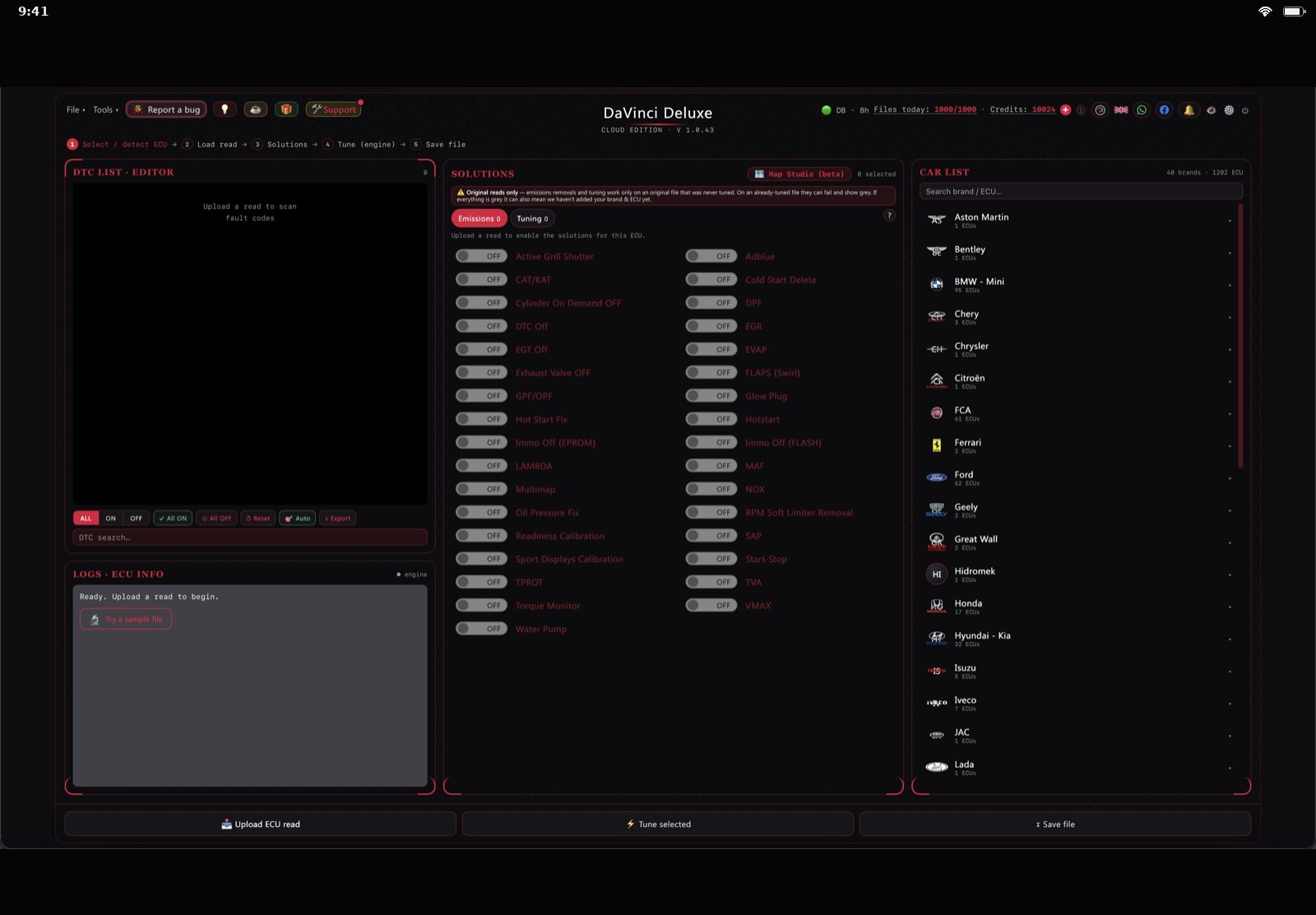Click the Aston Martin logo
Viewport: 1316px width, 915px height.
(x=937, y=220)
